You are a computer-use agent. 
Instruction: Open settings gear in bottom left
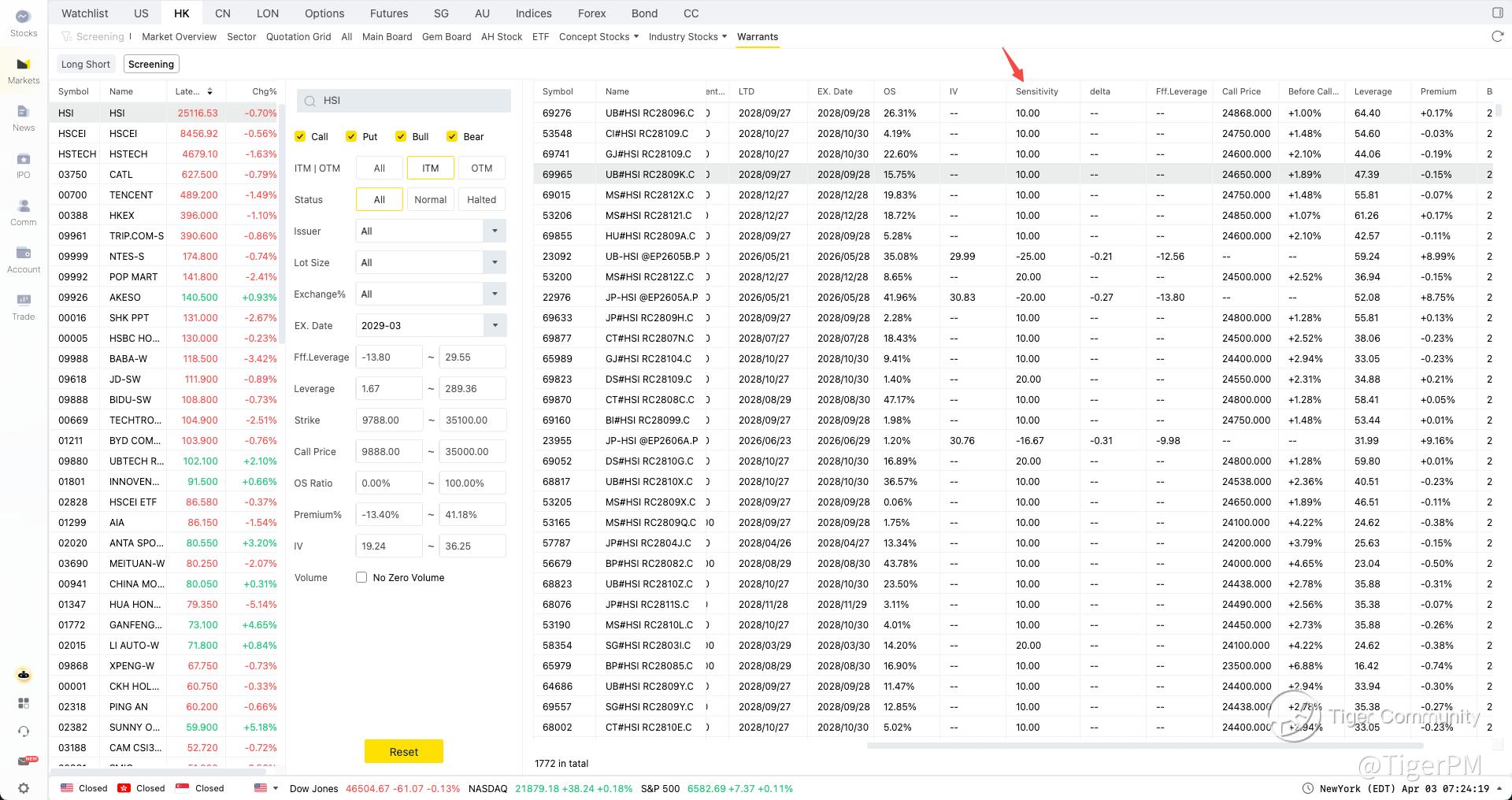[24, 788]
